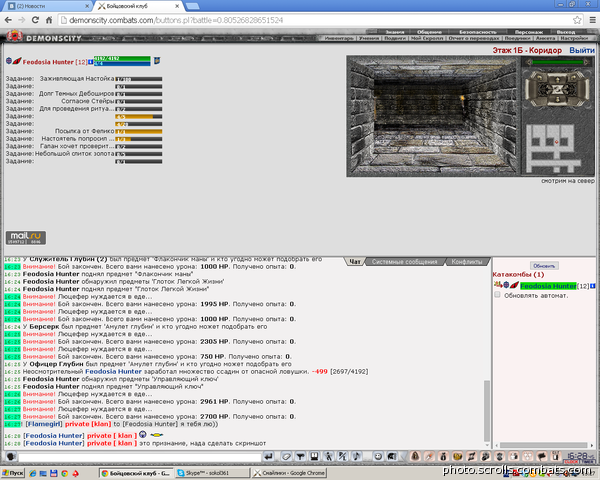Click the '[Flamegirl]' name in chat
The width and height of the screenshot is (600, 480).
point(44,424)
